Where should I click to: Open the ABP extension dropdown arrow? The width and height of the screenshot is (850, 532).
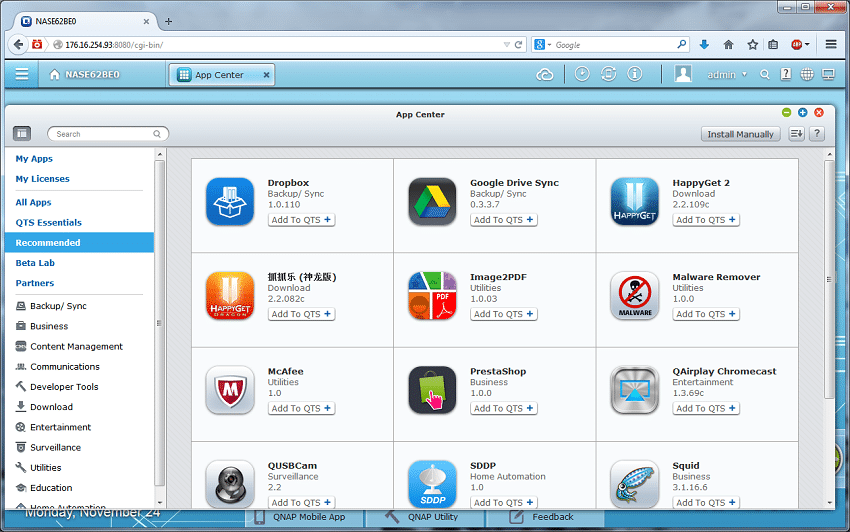[x=807, y=44]
